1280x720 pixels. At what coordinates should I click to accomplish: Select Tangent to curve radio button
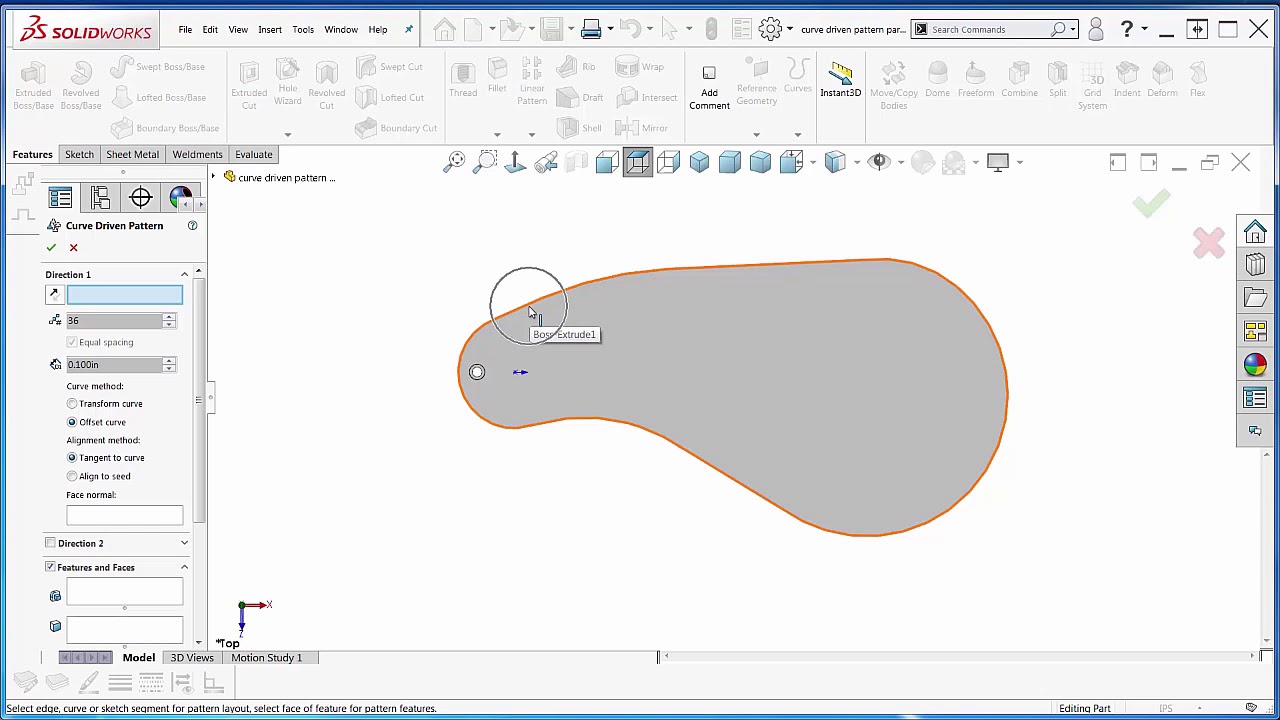click(x=72, y=458)
